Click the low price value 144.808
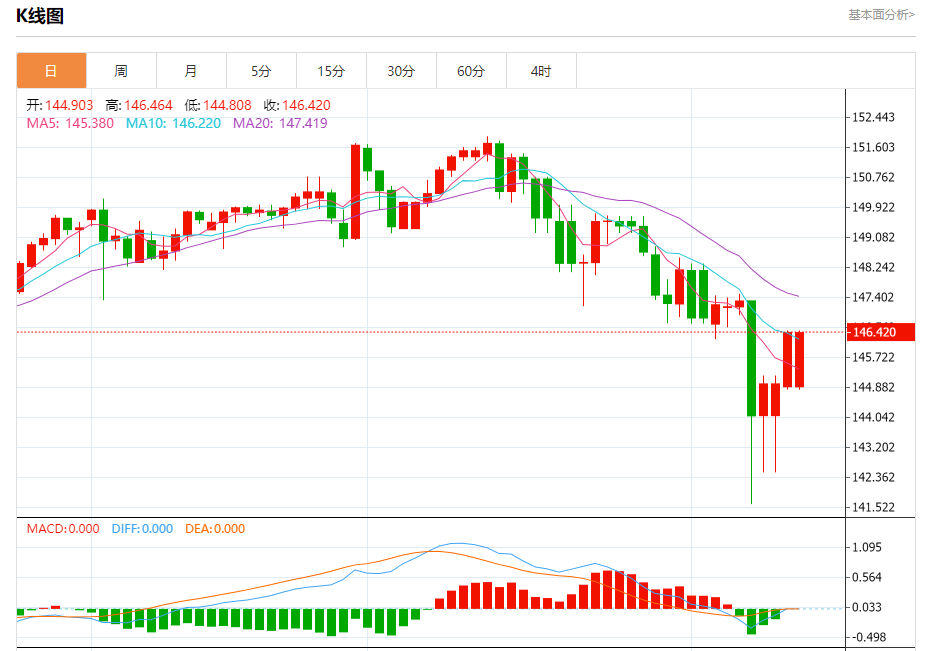This screenshot has height=651, width=927. pos(227,105)
